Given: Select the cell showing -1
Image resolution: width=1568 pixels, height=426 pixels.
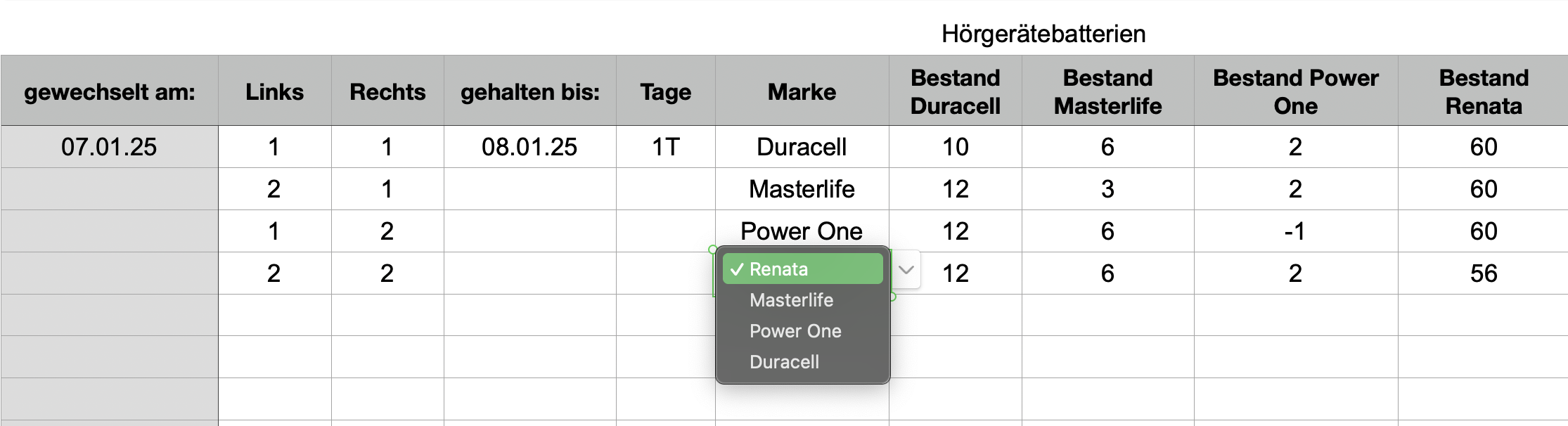Looking at the screenshot, I should click(1295, 231).
